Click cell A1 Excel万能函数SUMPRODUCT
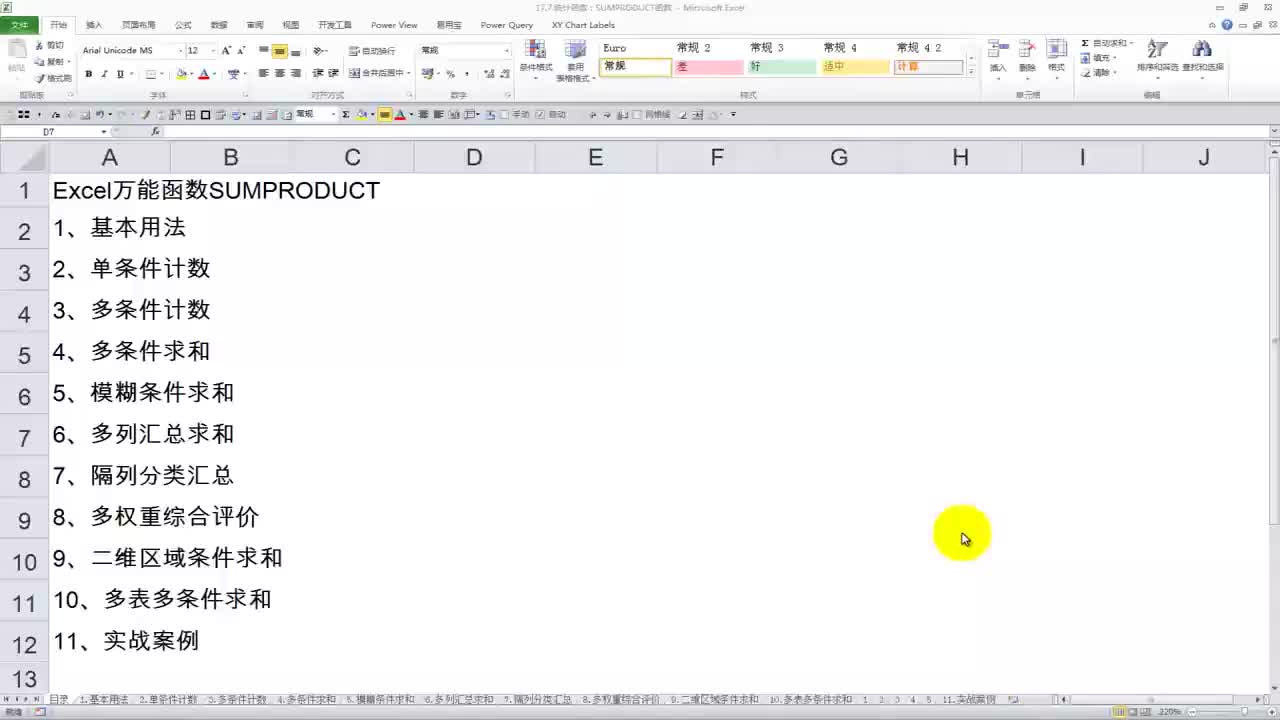 [216, 190]
